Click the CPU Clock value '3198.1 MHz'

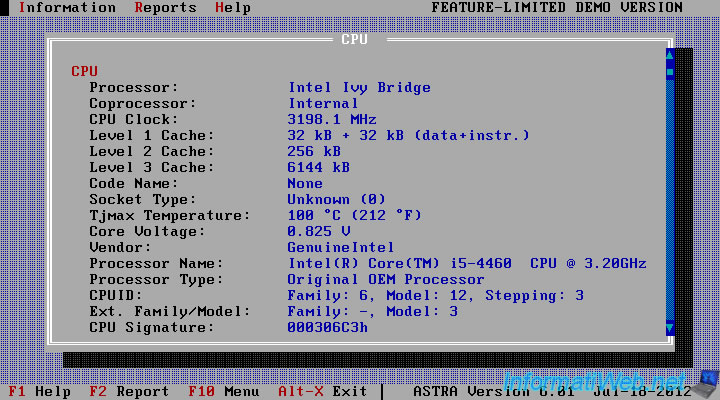(x=332, y=119)
